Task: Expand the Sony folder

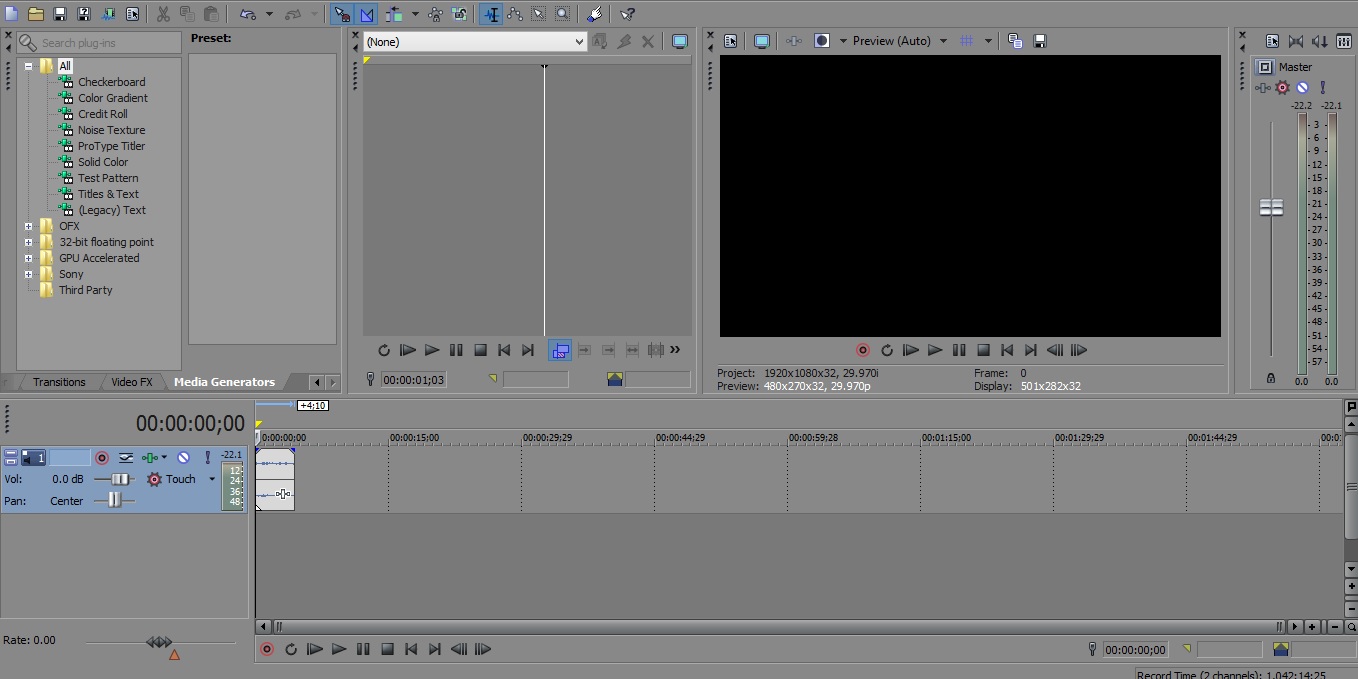Action: (29, 274)
